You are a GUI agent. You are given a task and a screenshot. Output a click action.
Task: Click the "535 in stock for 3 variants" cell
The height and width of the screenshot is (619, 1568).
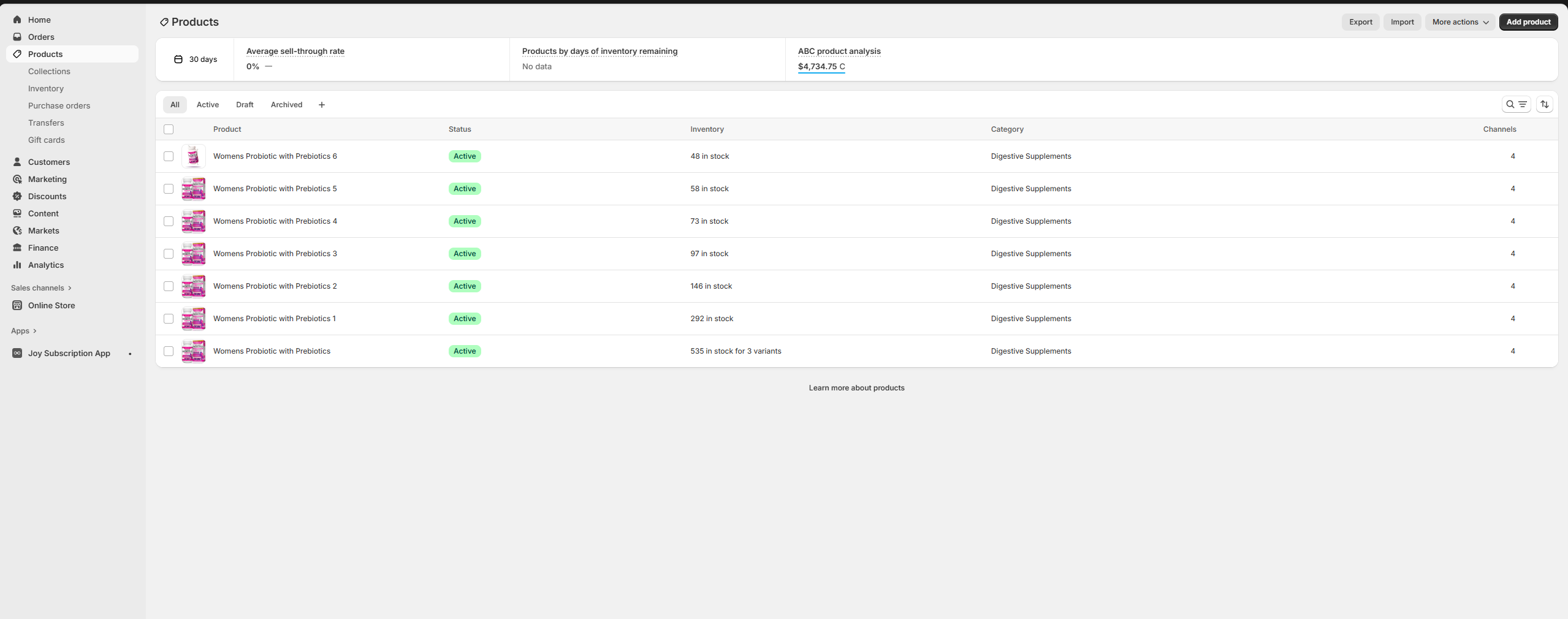pos(736,351)
